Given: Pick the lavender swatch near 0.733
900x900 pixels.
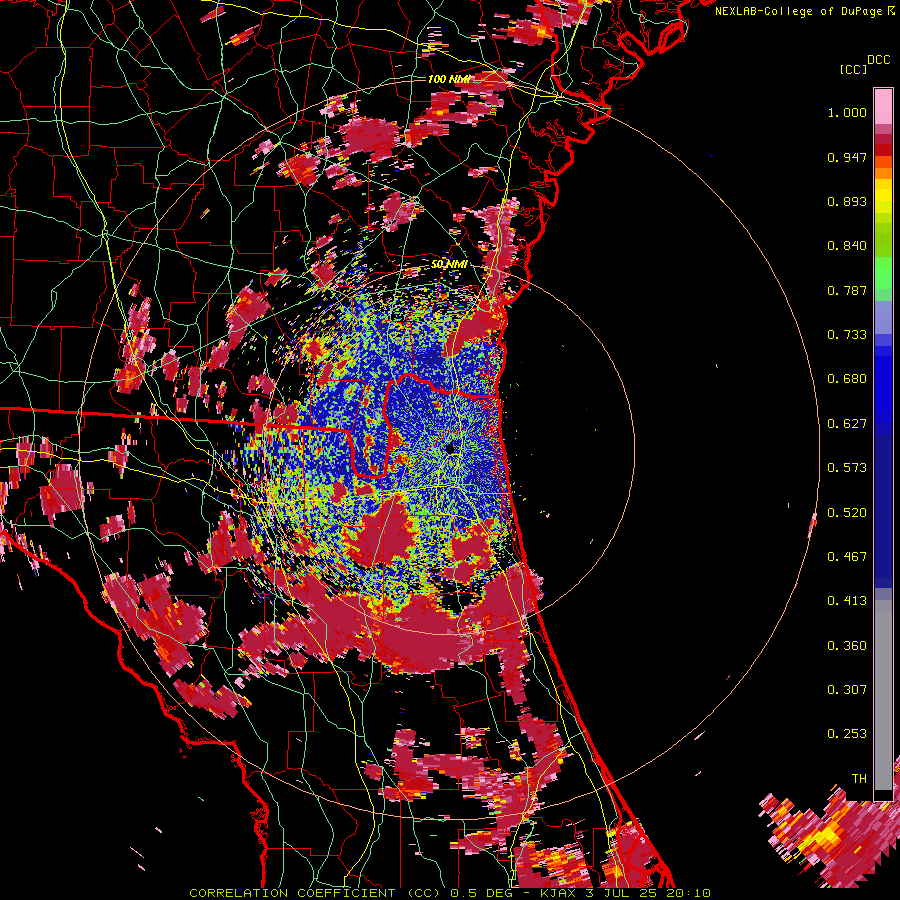Looking at the screenshot, I should point(883,317).
